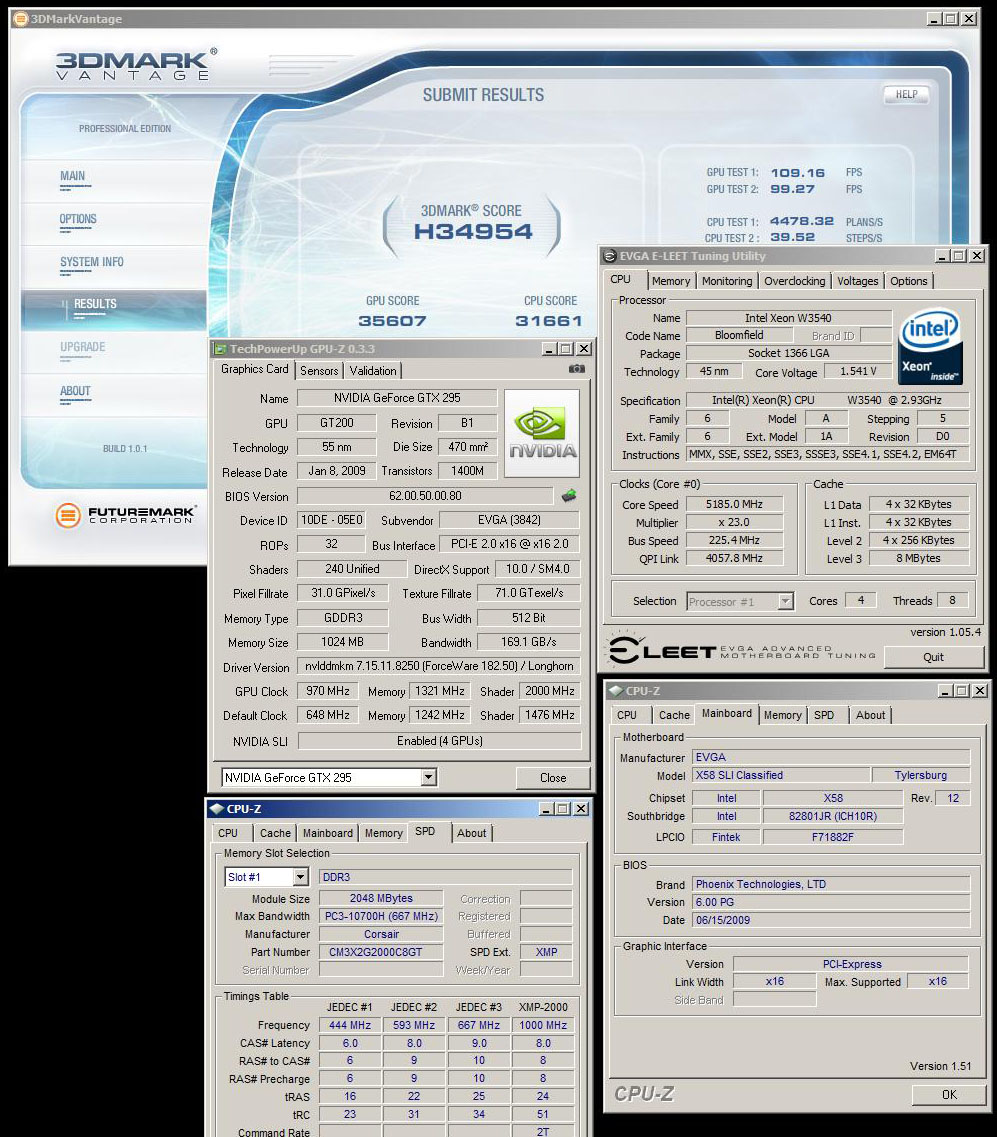997x1137 pixels.
Task: Open the Cache tab in the CPU-Z SPD window
Action: (x=276, y=833)
